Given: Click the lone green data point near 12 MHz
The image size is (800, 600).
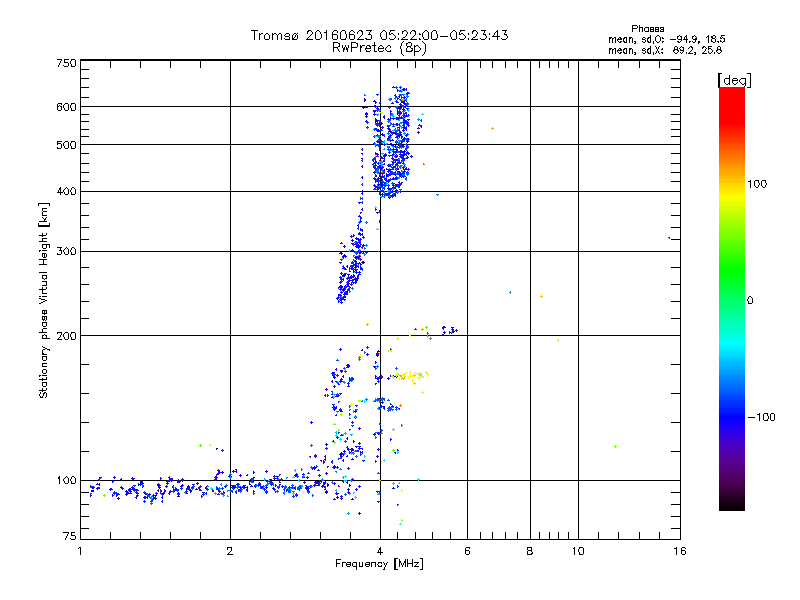Looking at the screenshot, I should coord(615,446).
